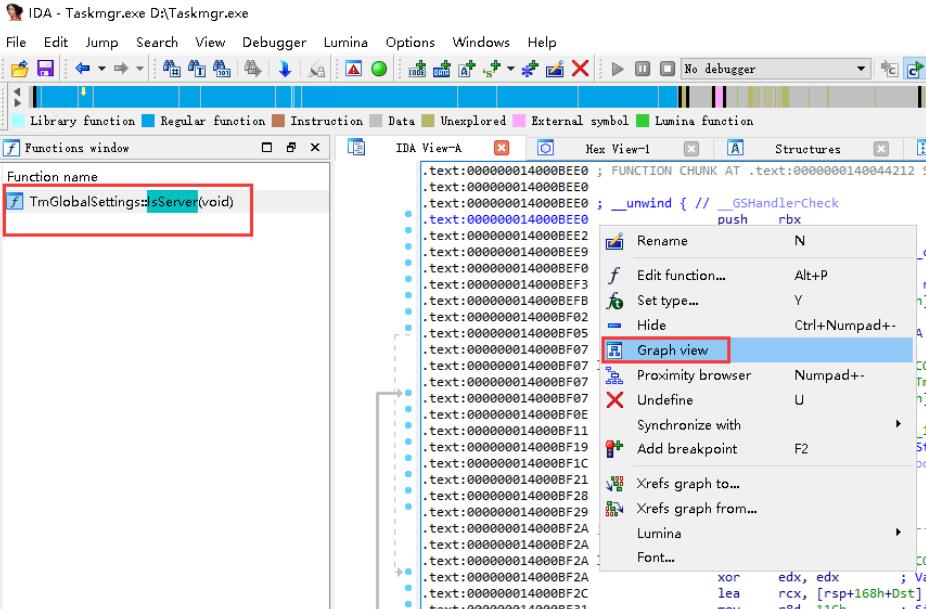Choose 'Xrefs graph to...' menu entry
This screenshot has height=609, width=926.
(x=758, y=484)
